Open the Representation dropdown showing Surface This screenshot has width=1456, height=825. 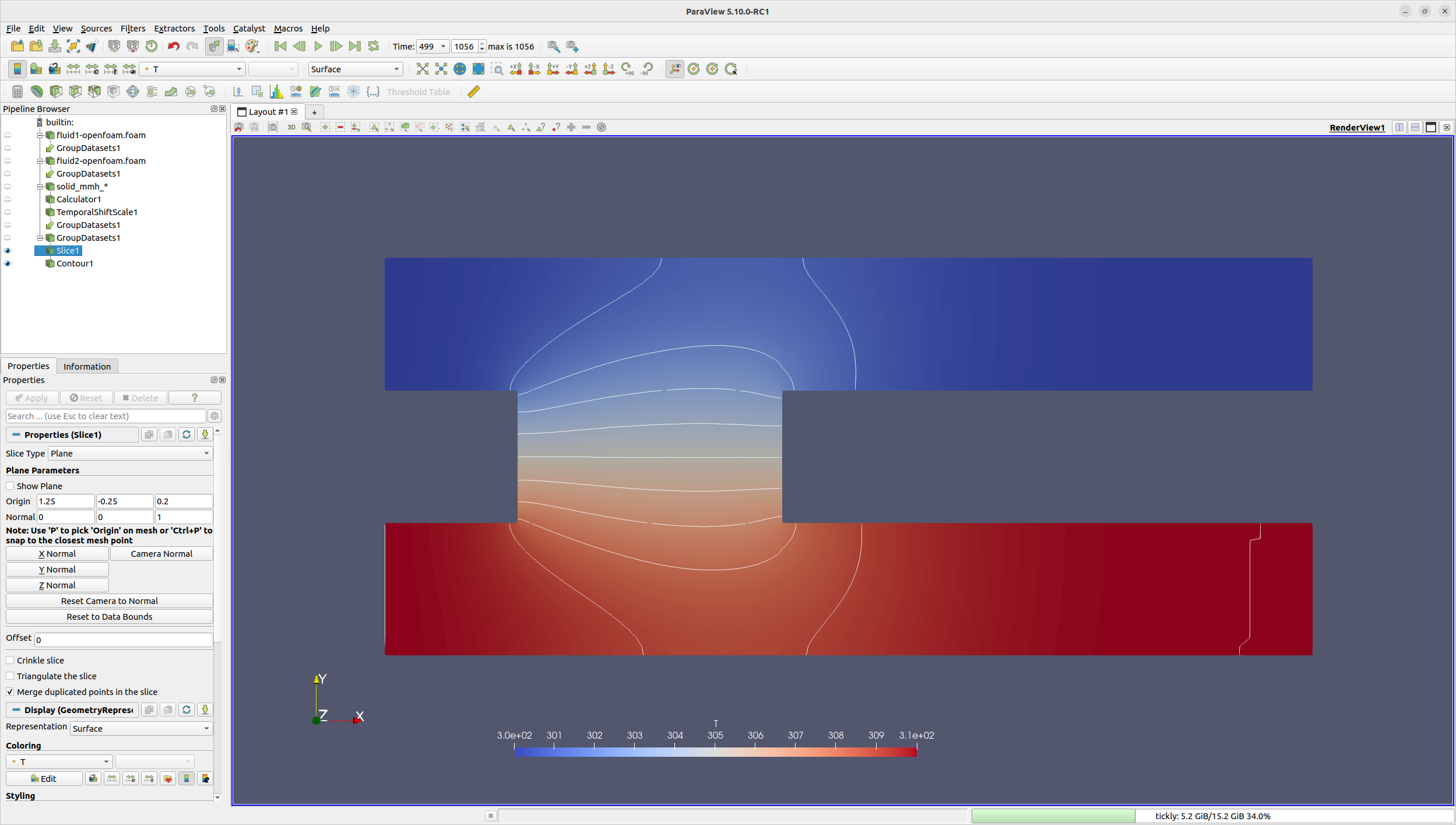pyautogui.click(x=140, y=728)
